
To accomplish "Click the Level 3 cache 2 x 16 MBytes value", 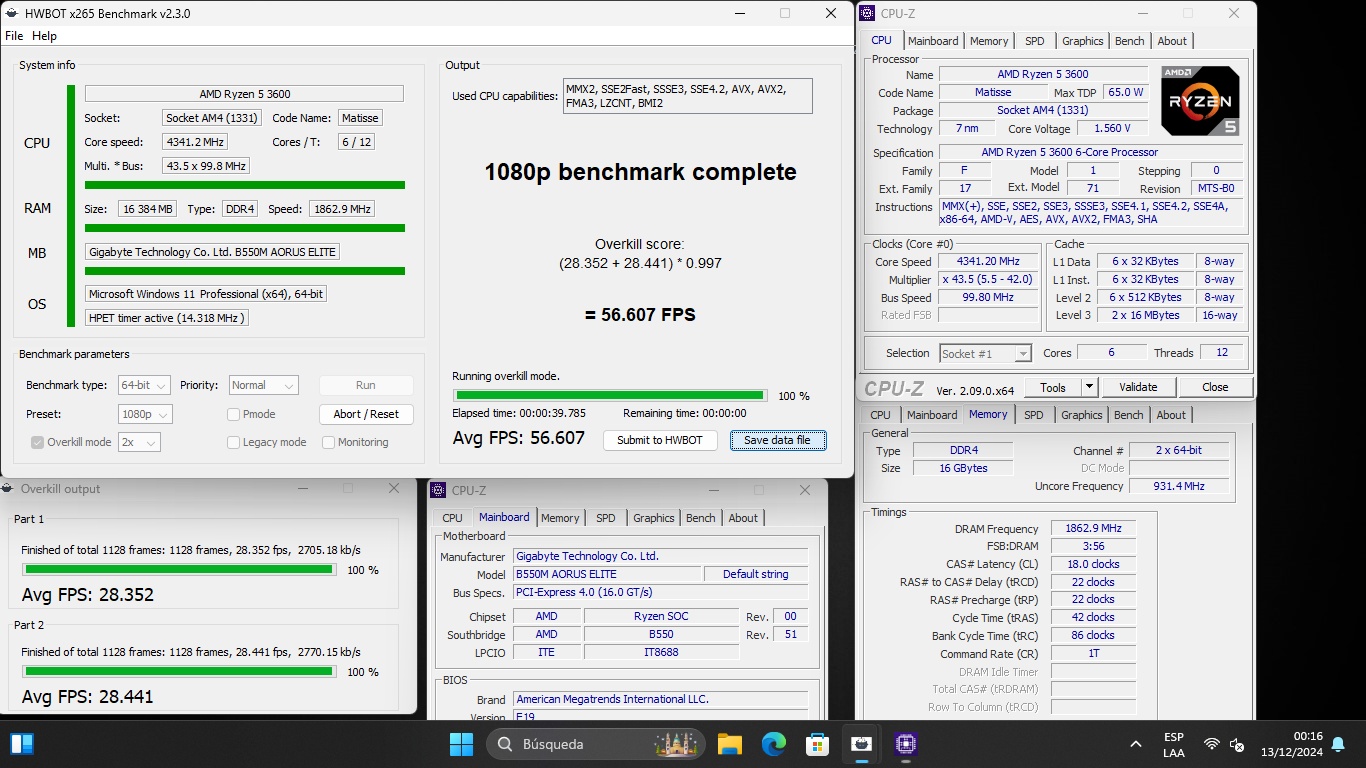I will point(1145,315).
